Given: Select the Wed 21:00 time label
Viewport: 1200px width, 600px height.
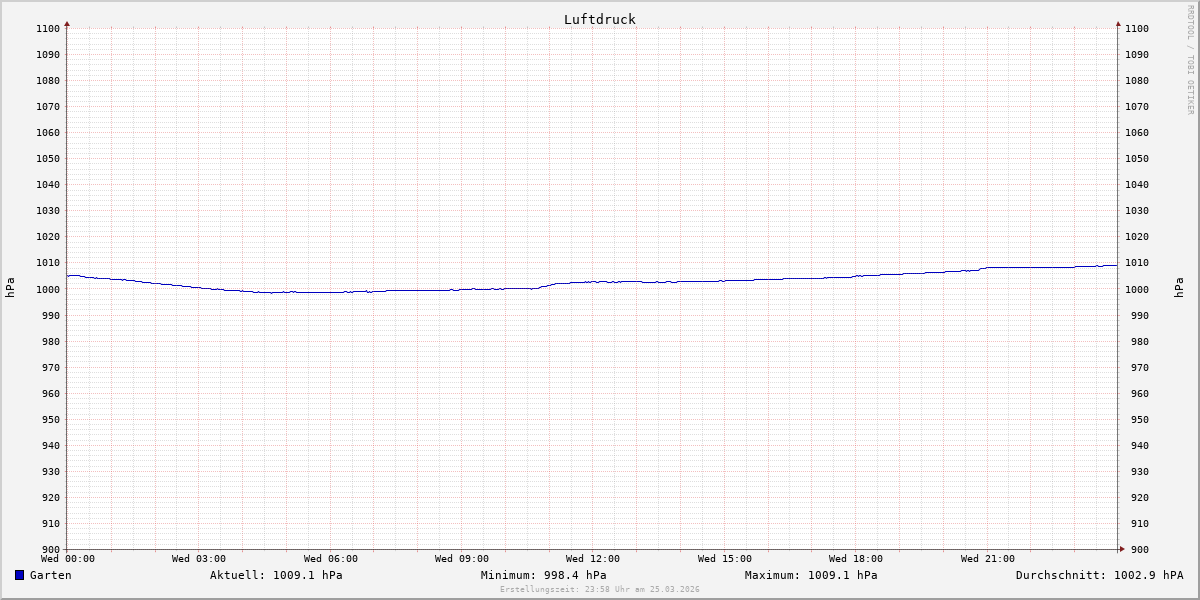Looking at the screenshot, I should click(988, 559).
